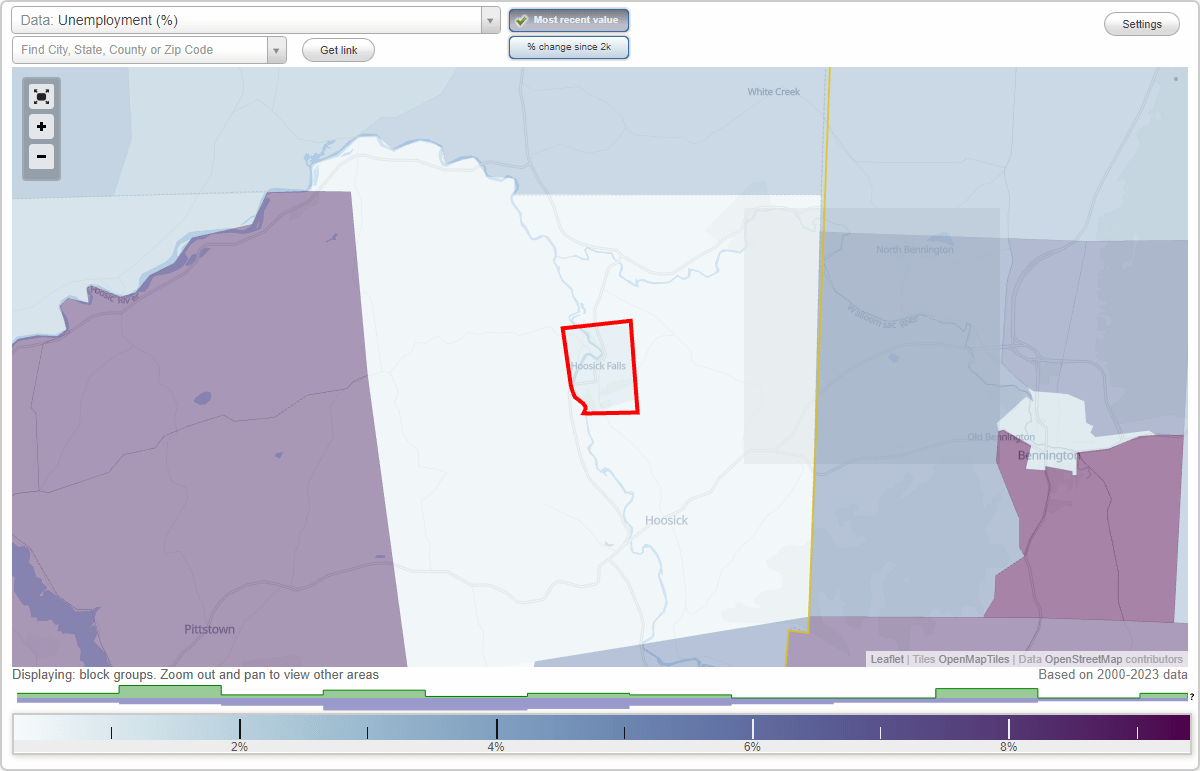Click the Get link button
Image resolution: width=1200 pixels, height=771 pixels.
338,49
